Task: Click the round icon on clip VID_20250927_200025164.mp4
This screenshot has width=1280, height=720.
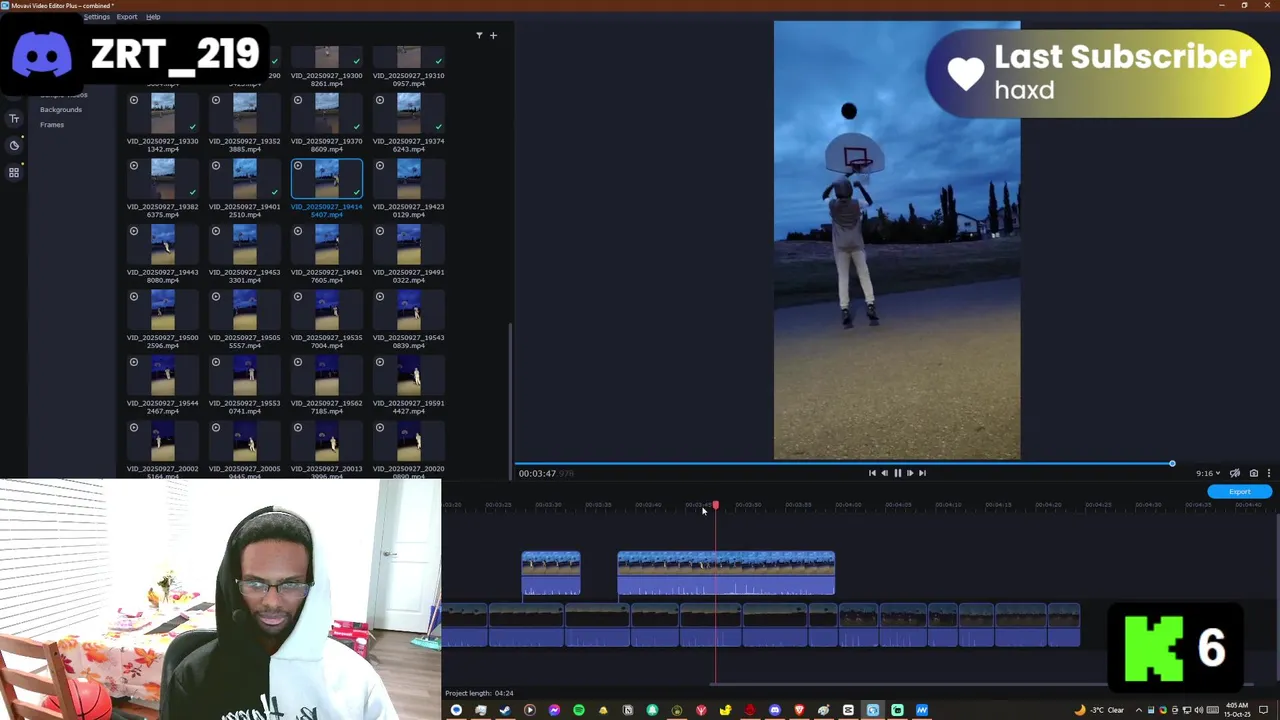Action: pos(134,428)
